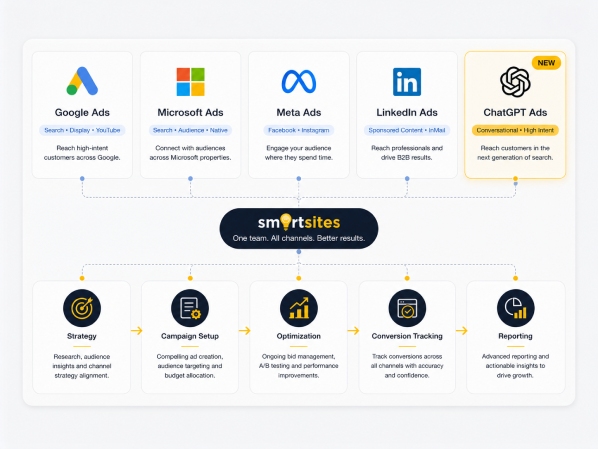Select the Microsoft Ads heading
The height and width of the screenshot is (449, 598).
pyautogui.click(x=190, y=113)
